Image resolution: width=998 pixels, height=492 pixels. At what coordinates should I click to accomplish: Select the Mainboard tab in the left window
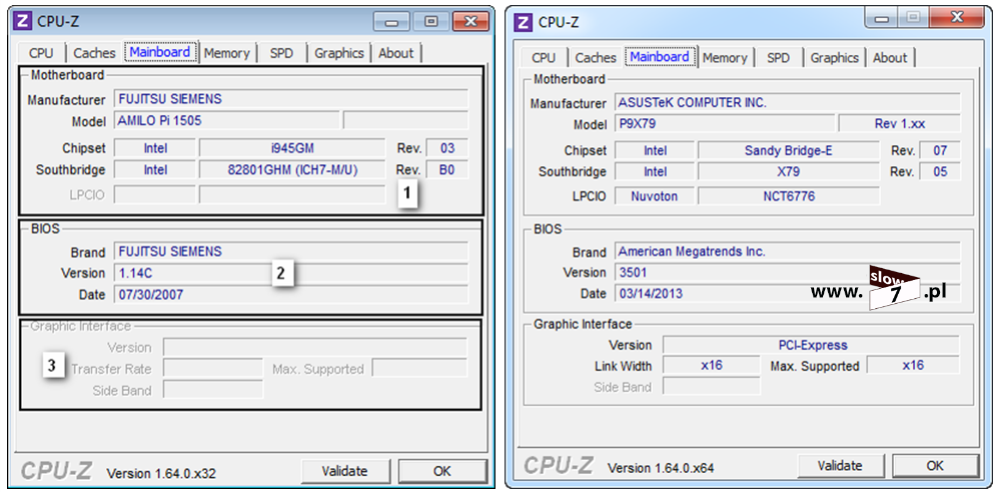160,52
